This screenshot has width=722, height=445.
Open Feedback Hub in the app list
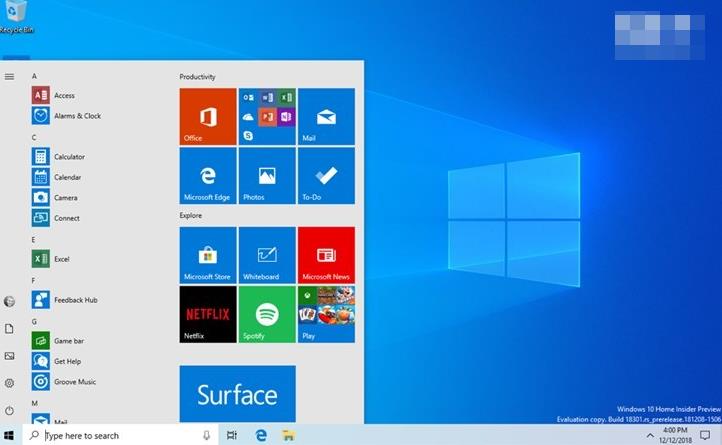pyautogui.click(x=65, y=300)
